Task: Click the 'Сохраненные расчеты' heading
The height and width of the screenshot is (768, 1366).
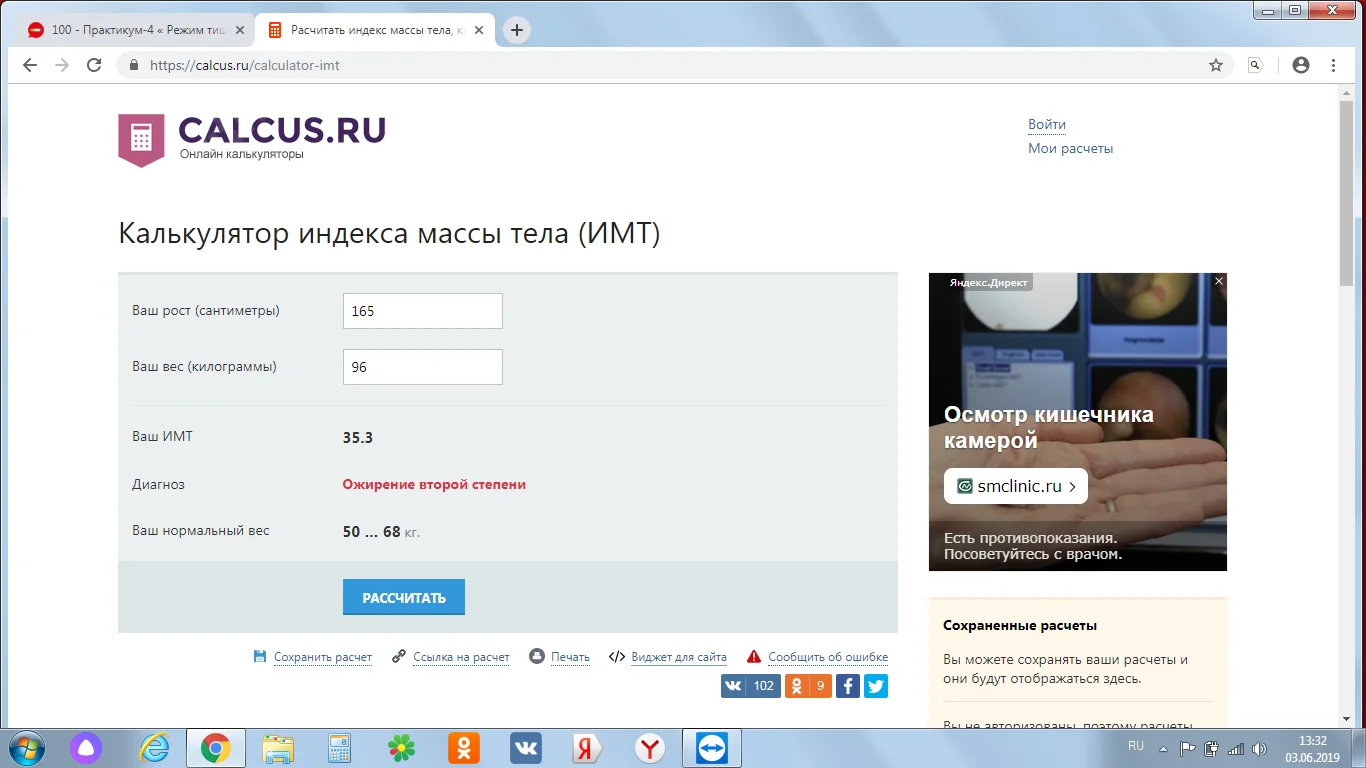Action: pos(1020,625)
